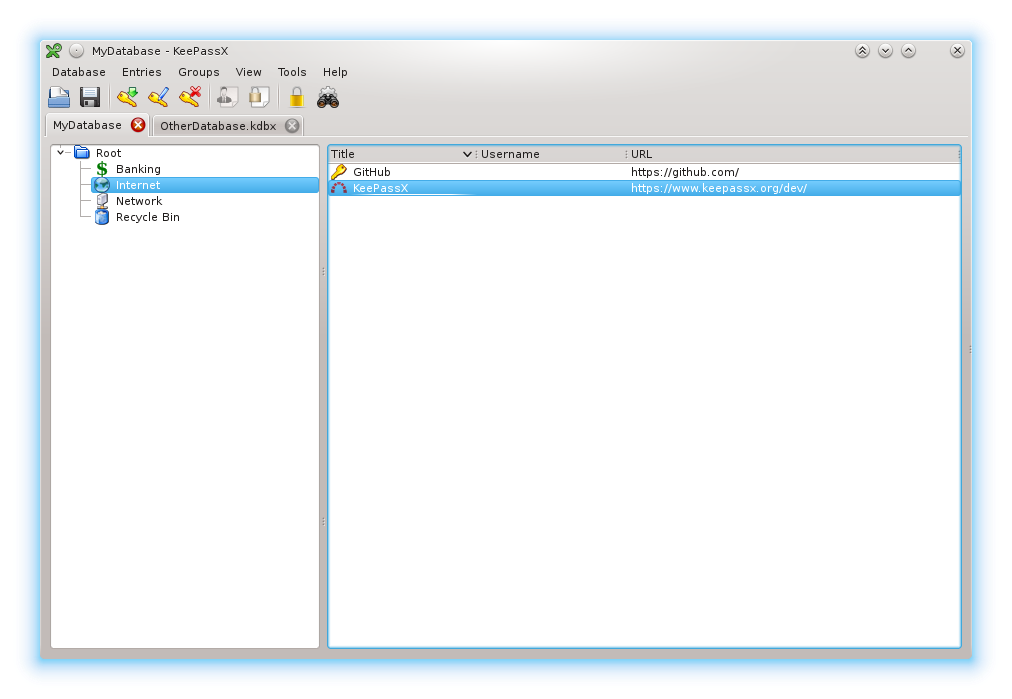
Task: Switch to OtherDatabase.kdbx tab
Action: click(218, 126)
